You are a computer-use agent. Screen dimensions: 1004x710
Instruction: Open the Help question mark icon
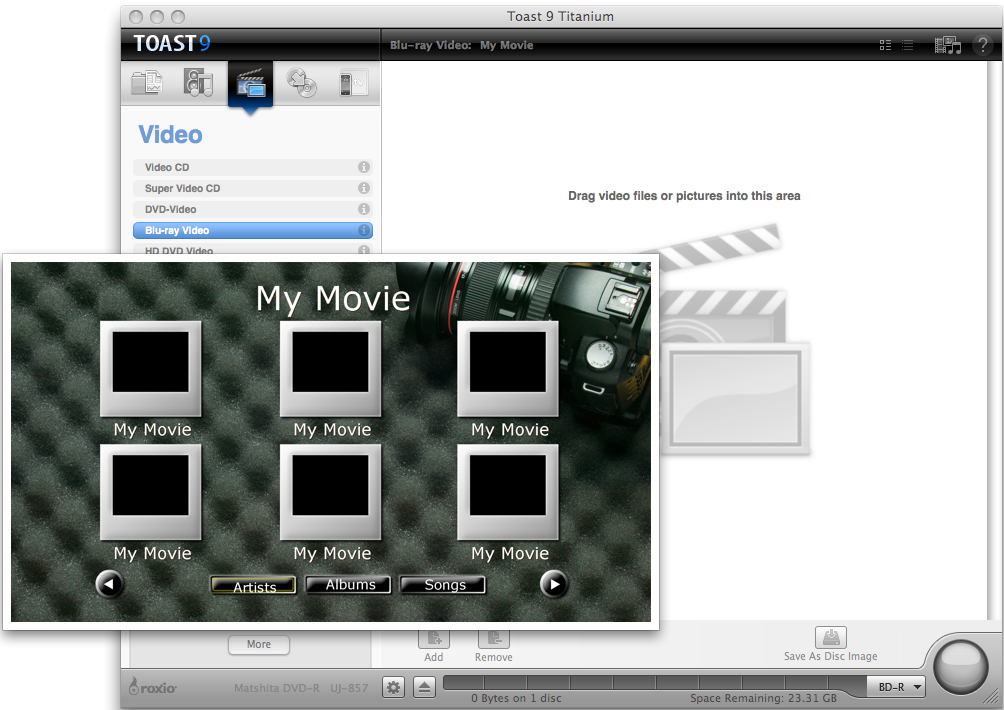(x=982, y=45)
